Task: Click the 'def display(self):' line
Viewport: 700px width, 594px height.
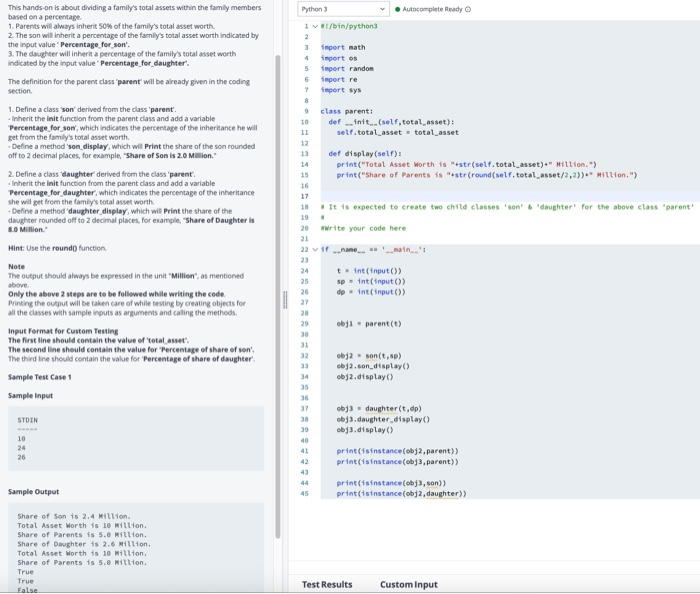Action: coord(365,154)
